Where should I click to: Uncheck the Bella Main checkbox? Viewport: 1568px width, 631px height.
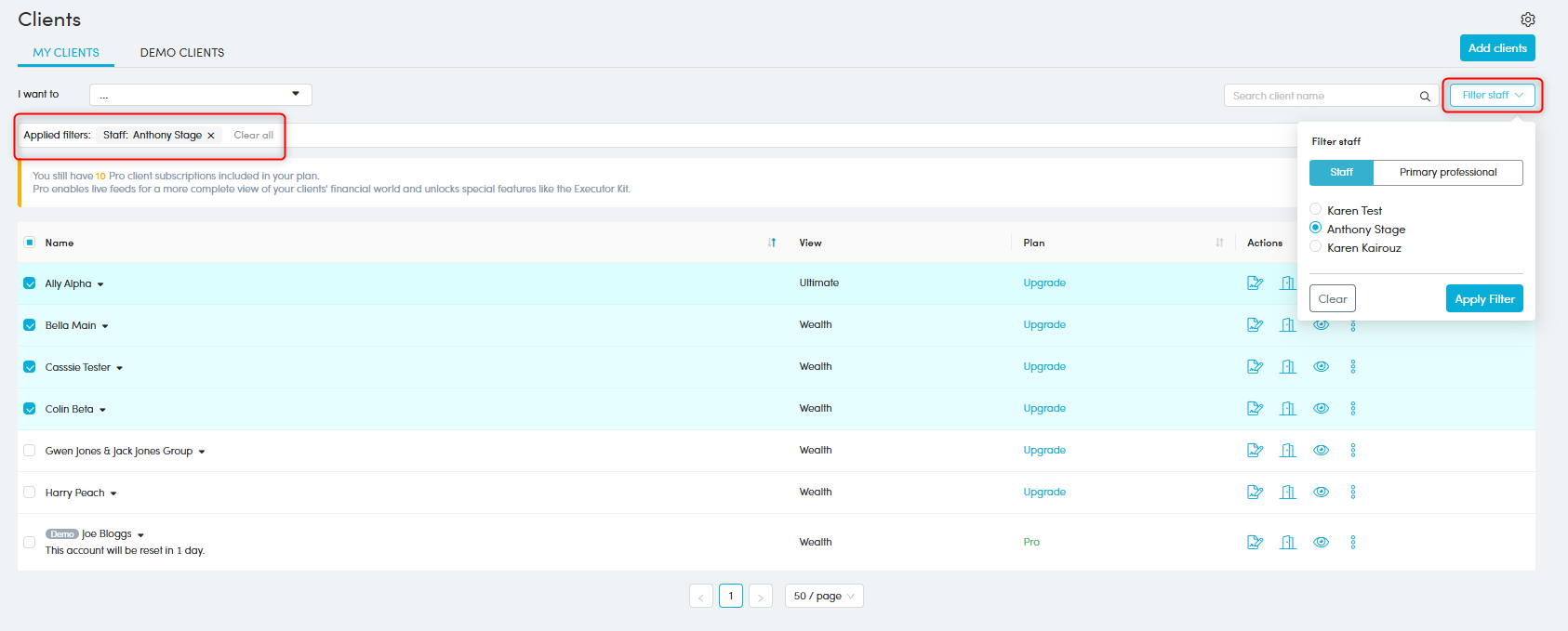[30, 325]
